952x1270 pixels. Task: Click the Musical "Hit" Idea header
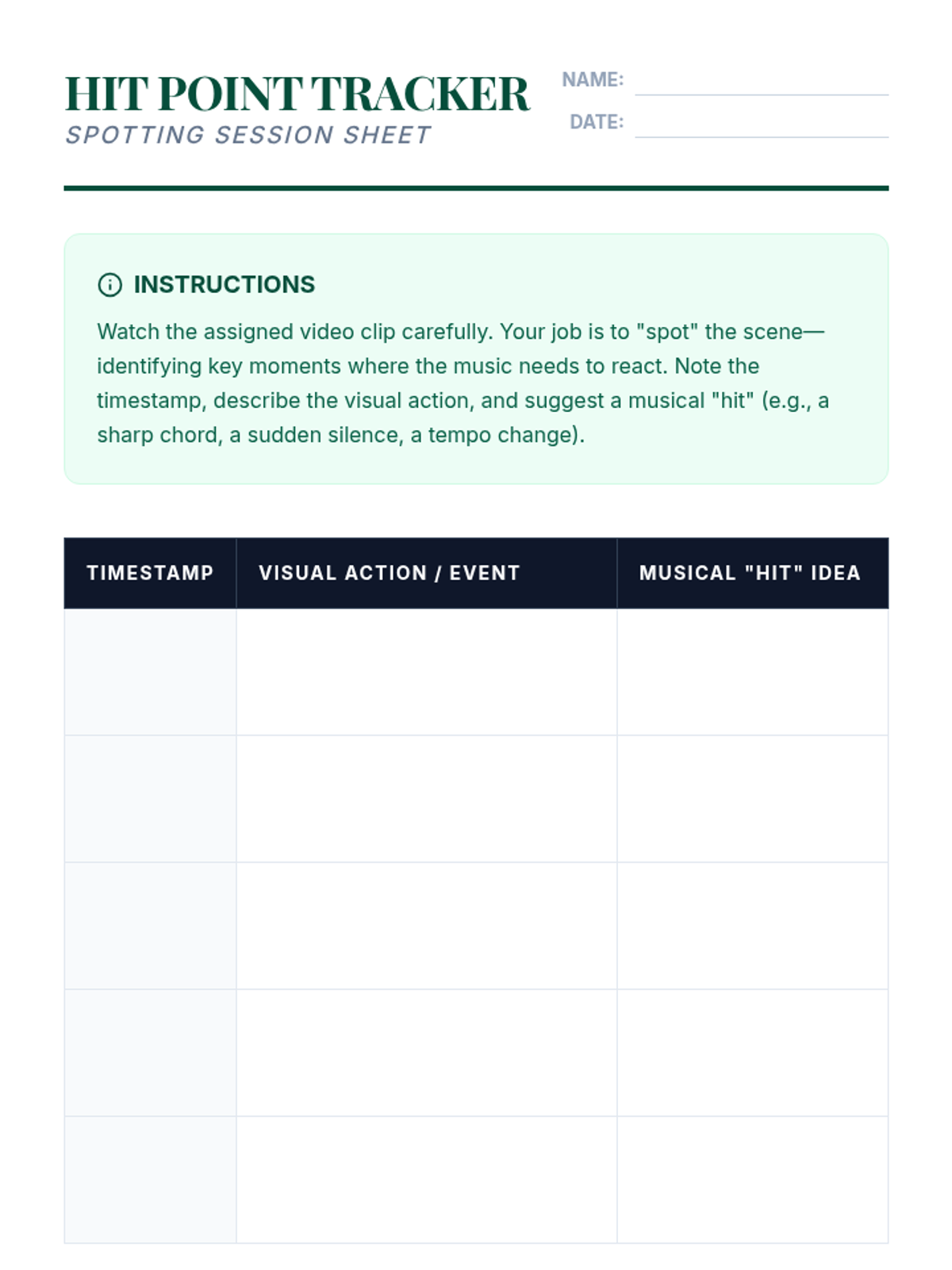(x=750, y=573)
